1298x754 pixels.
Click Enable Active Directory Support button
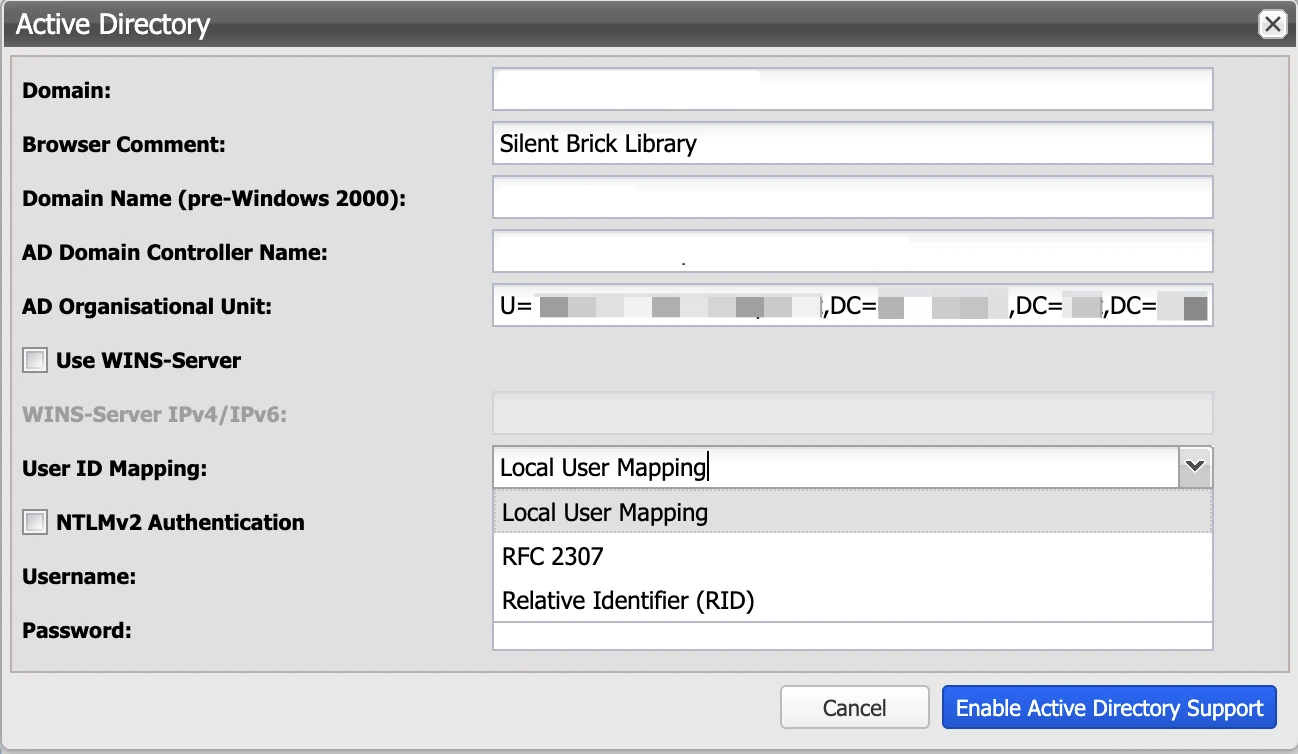[1109, 708]
